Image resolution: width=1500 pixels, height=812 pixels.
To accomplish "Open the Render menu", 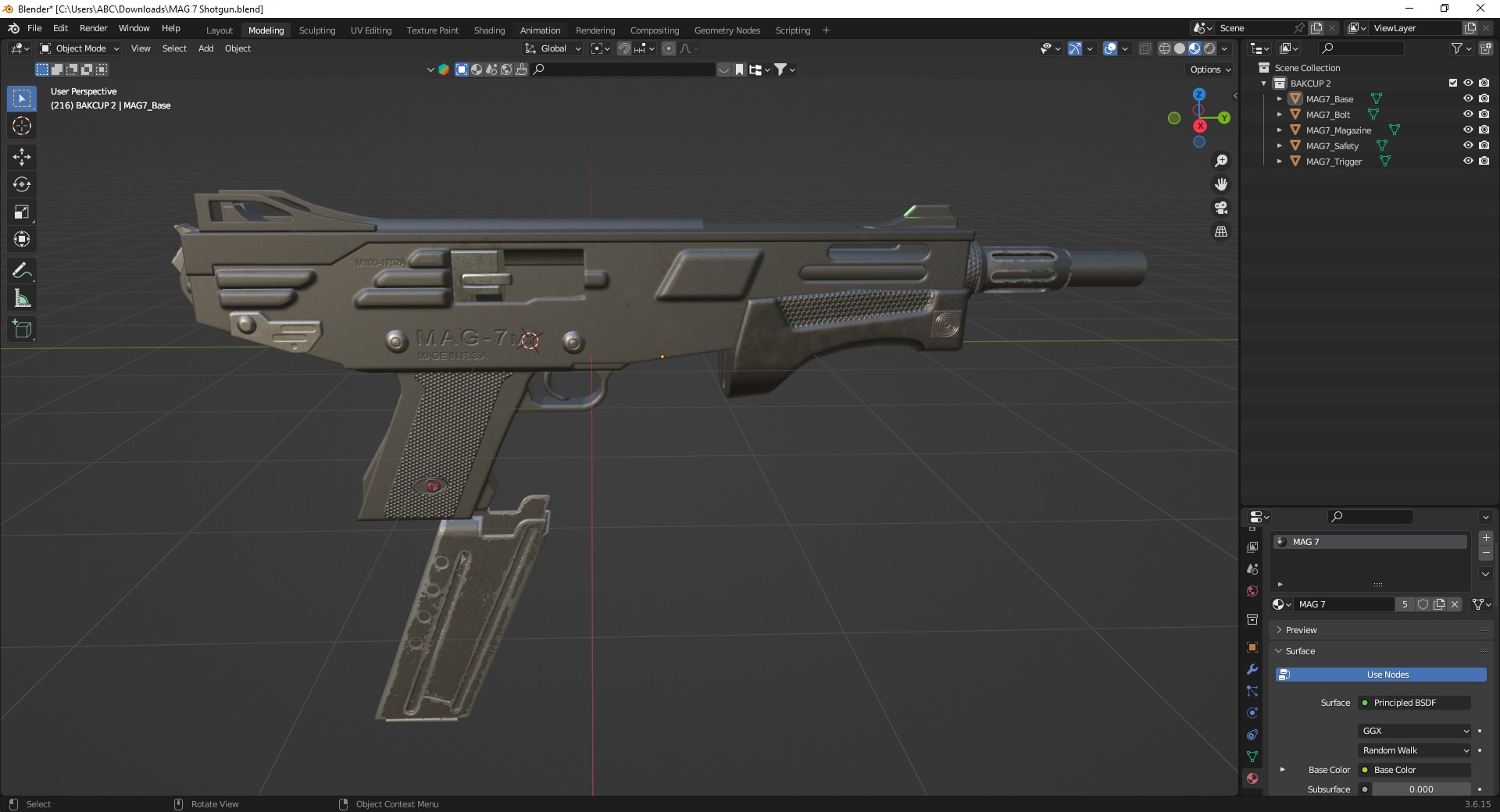I will pyautogui.click(x=94, y=28).
